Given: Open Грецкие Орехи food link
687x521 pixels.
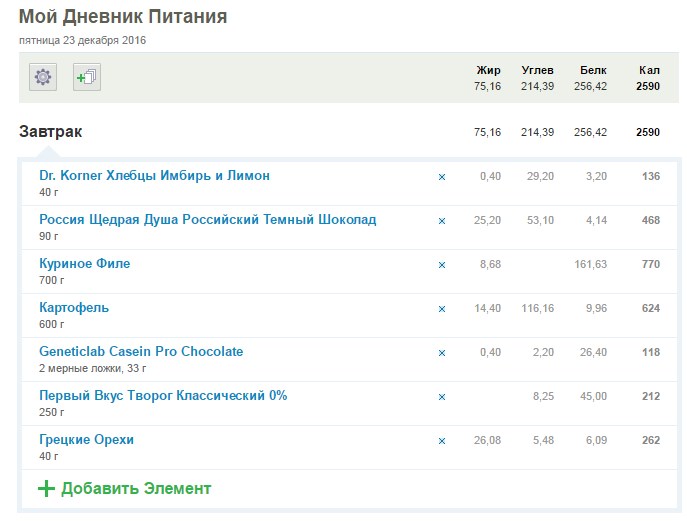Looking at the screenshot, I should coord(86,439).
